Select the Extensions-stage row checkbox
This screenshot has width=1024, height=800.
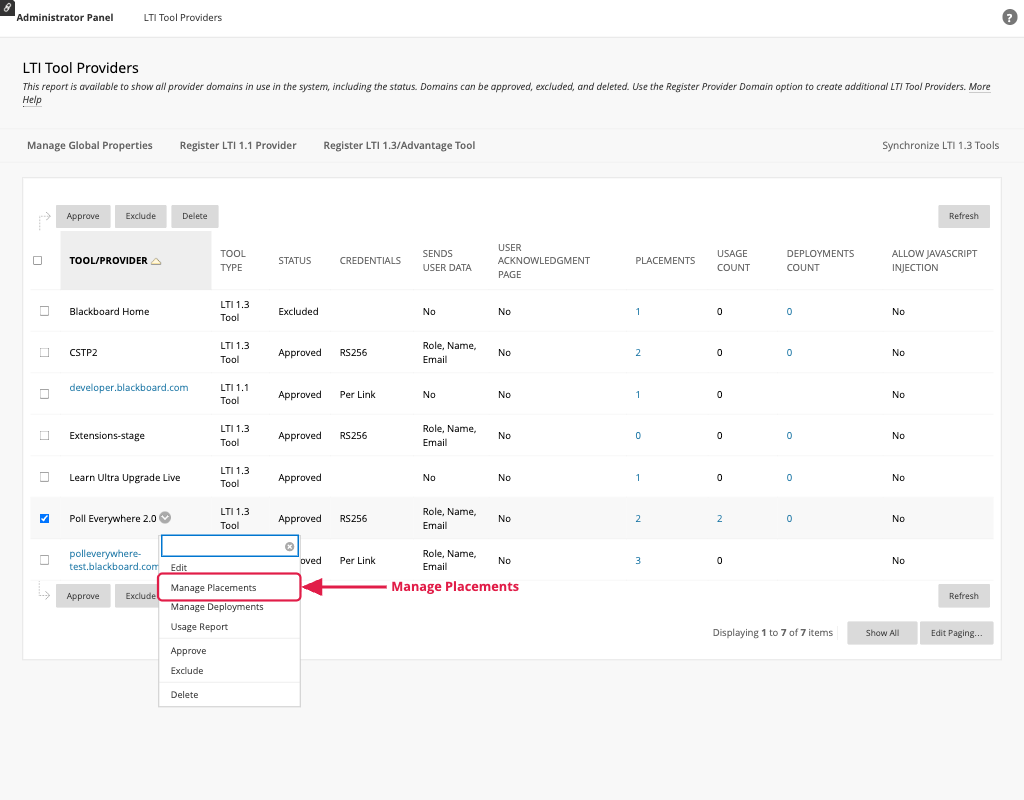pyautogui.click(x=44, y=436)
